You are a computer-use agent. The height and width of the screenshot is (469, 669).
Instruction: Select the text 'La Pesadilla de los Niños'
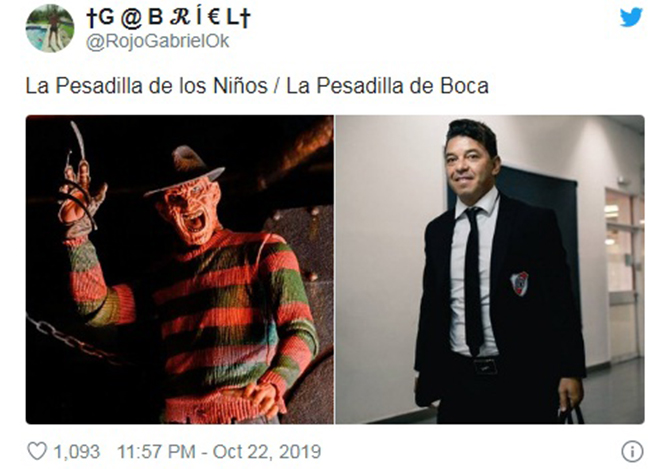146,86
